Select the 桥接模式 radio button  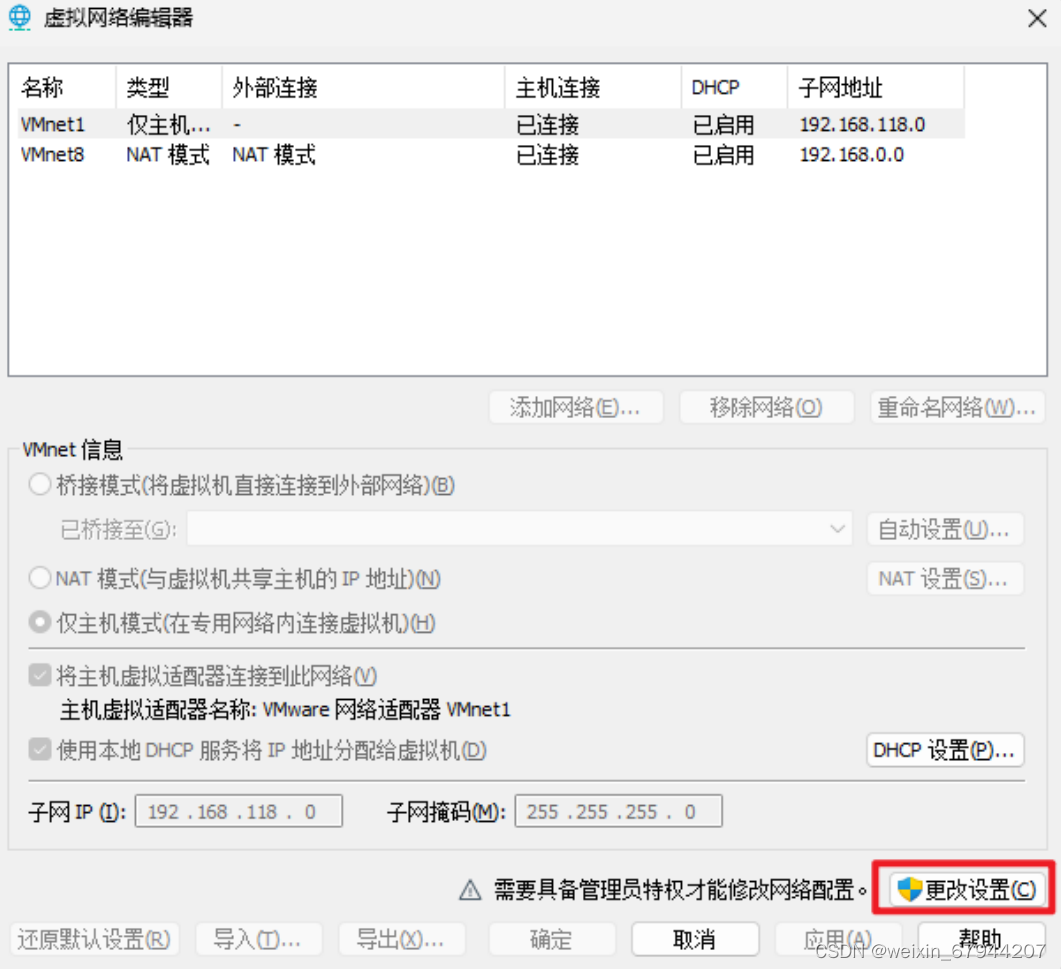(40, 484)
